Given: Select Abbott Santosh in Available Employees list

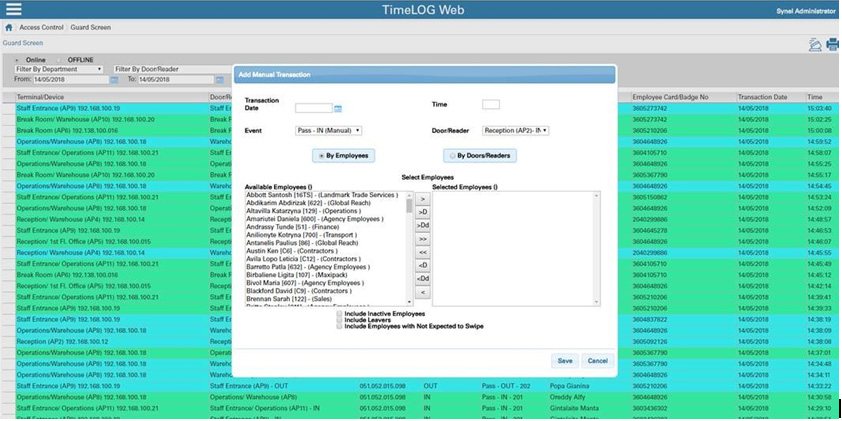Looking at the screenshot, I should click(322, 194).
